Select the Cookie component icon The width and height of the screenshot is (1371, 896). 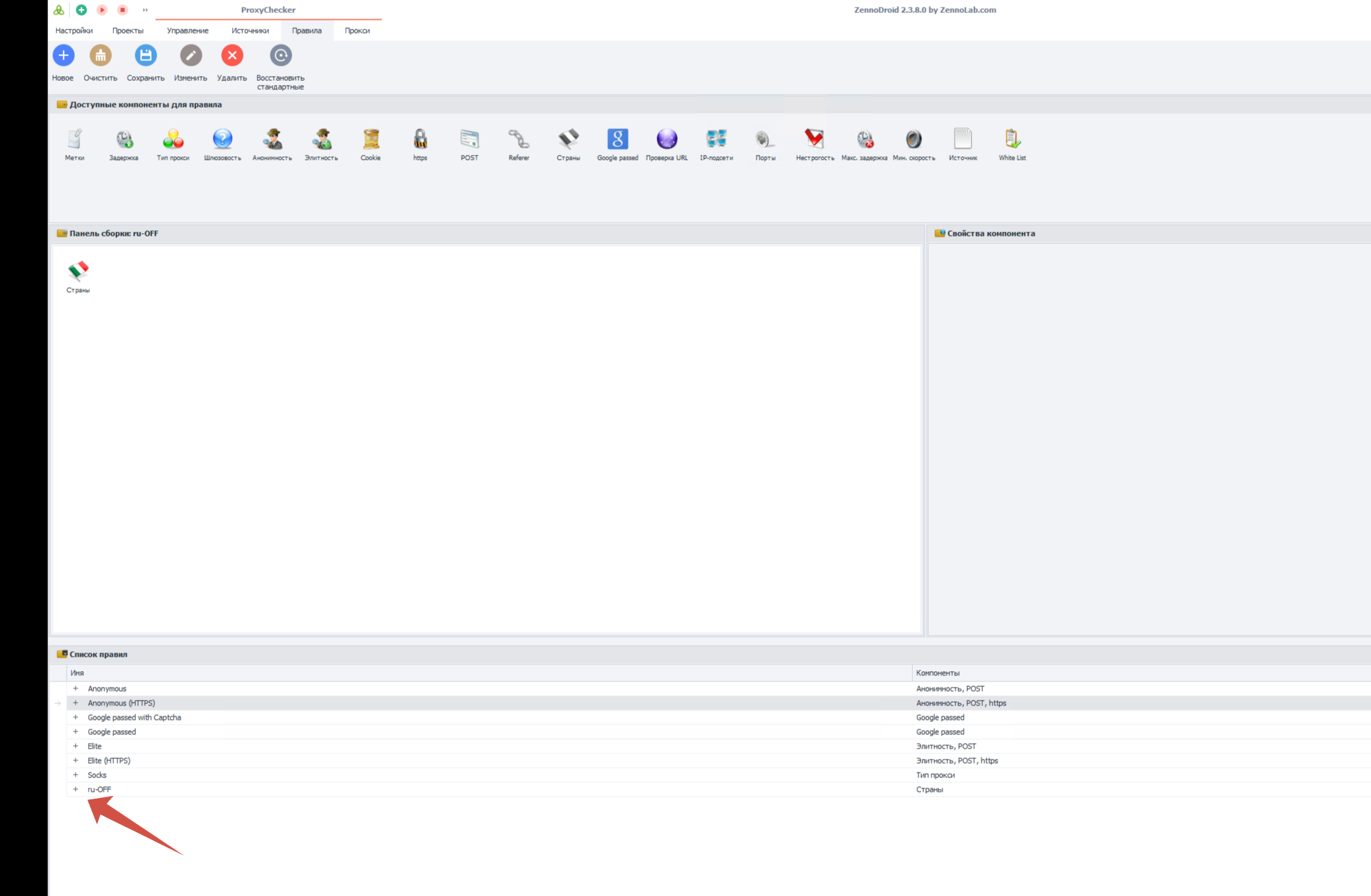point(371,140)
